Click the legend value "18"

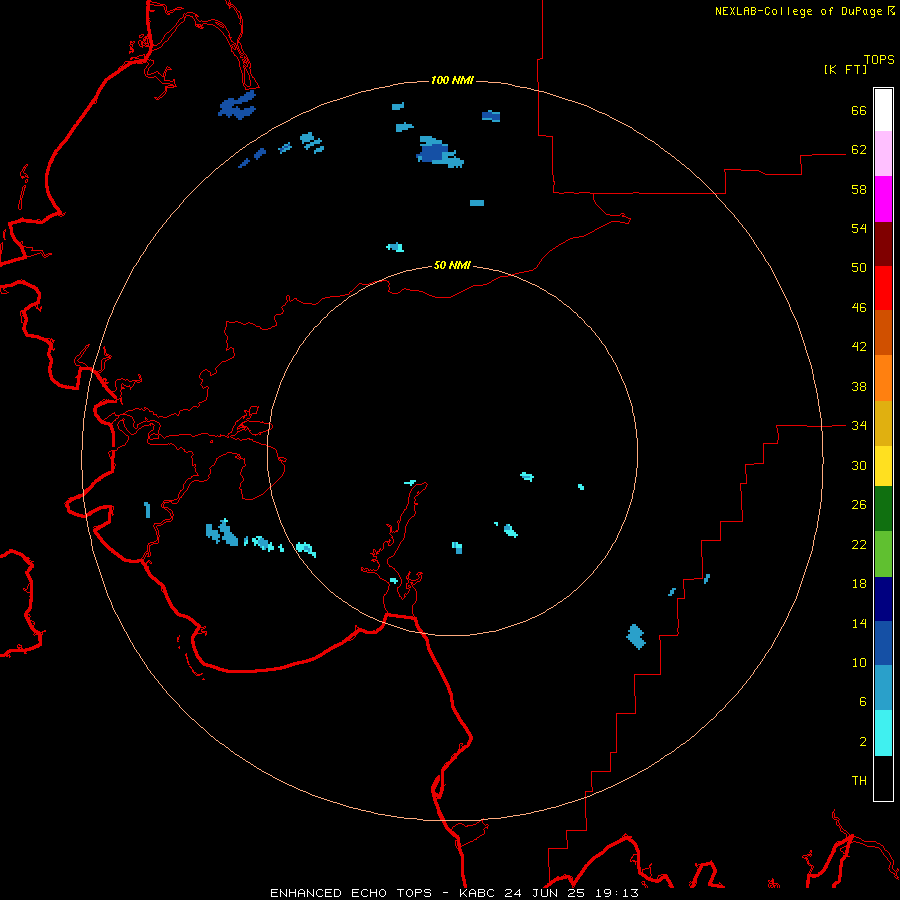[859, 584]
